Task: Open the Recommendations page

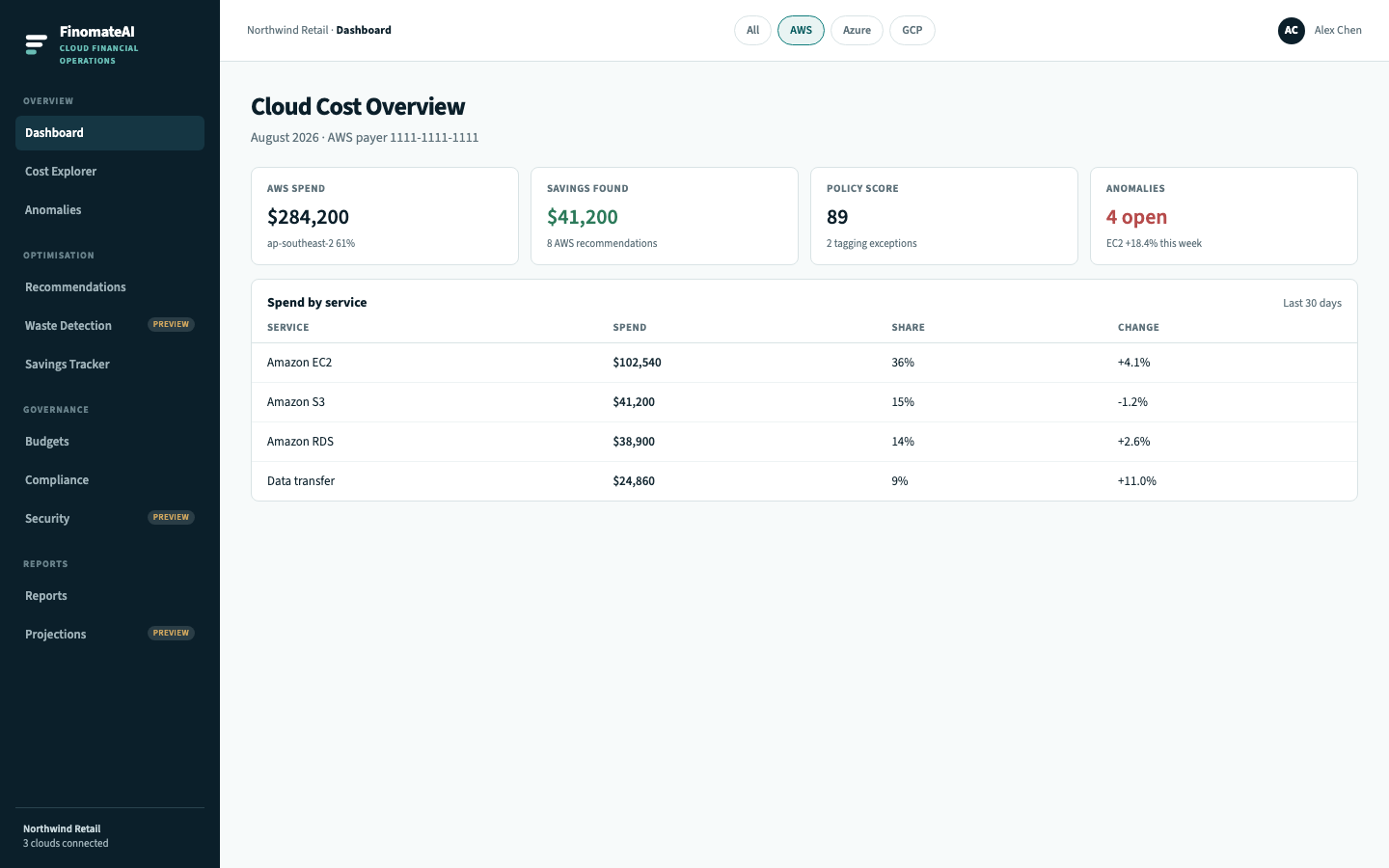Action: pyautogui.click(x=110, y=287)
